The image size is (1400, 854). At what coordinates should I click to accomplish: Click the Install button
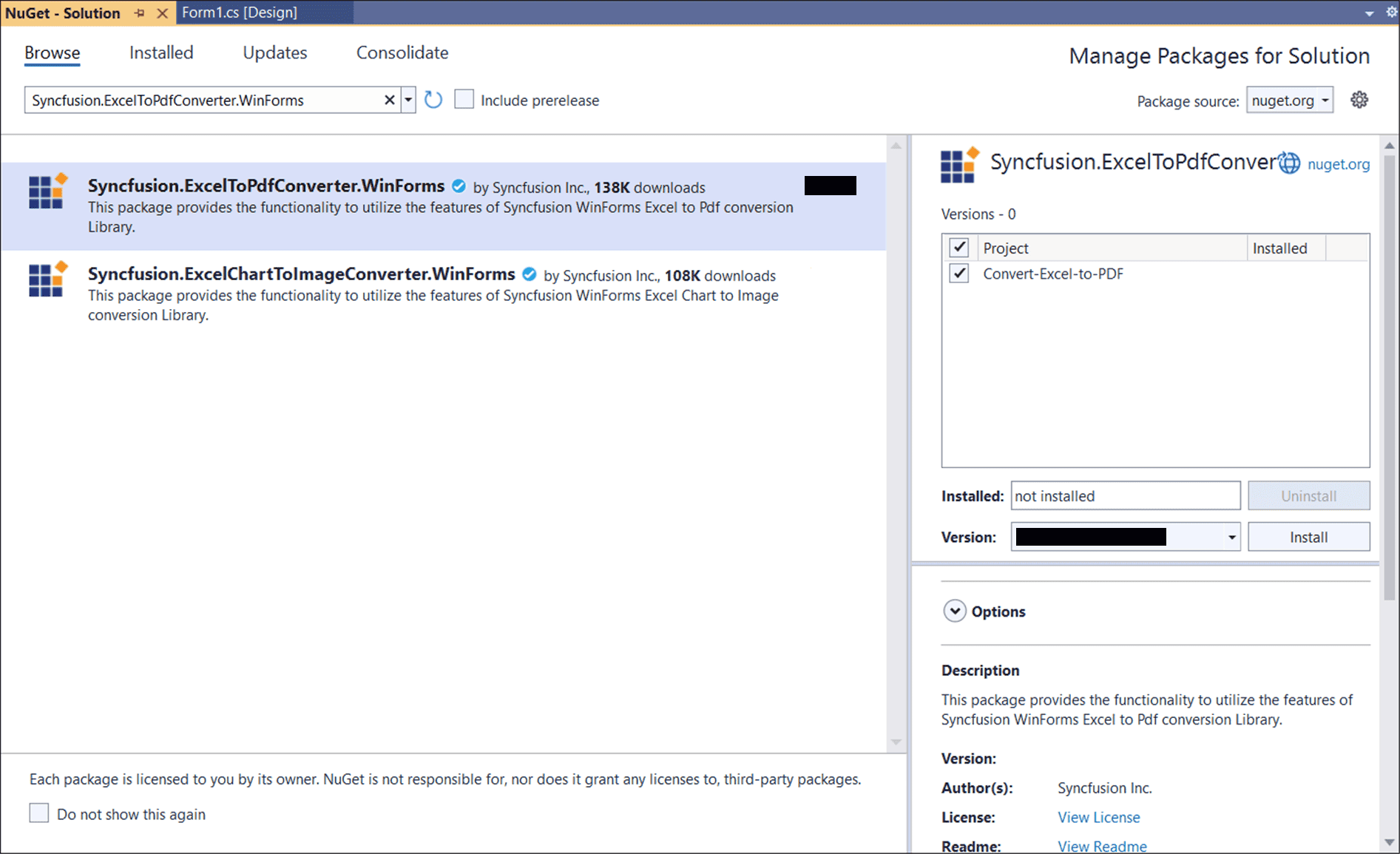click(x=1308, y=538)
